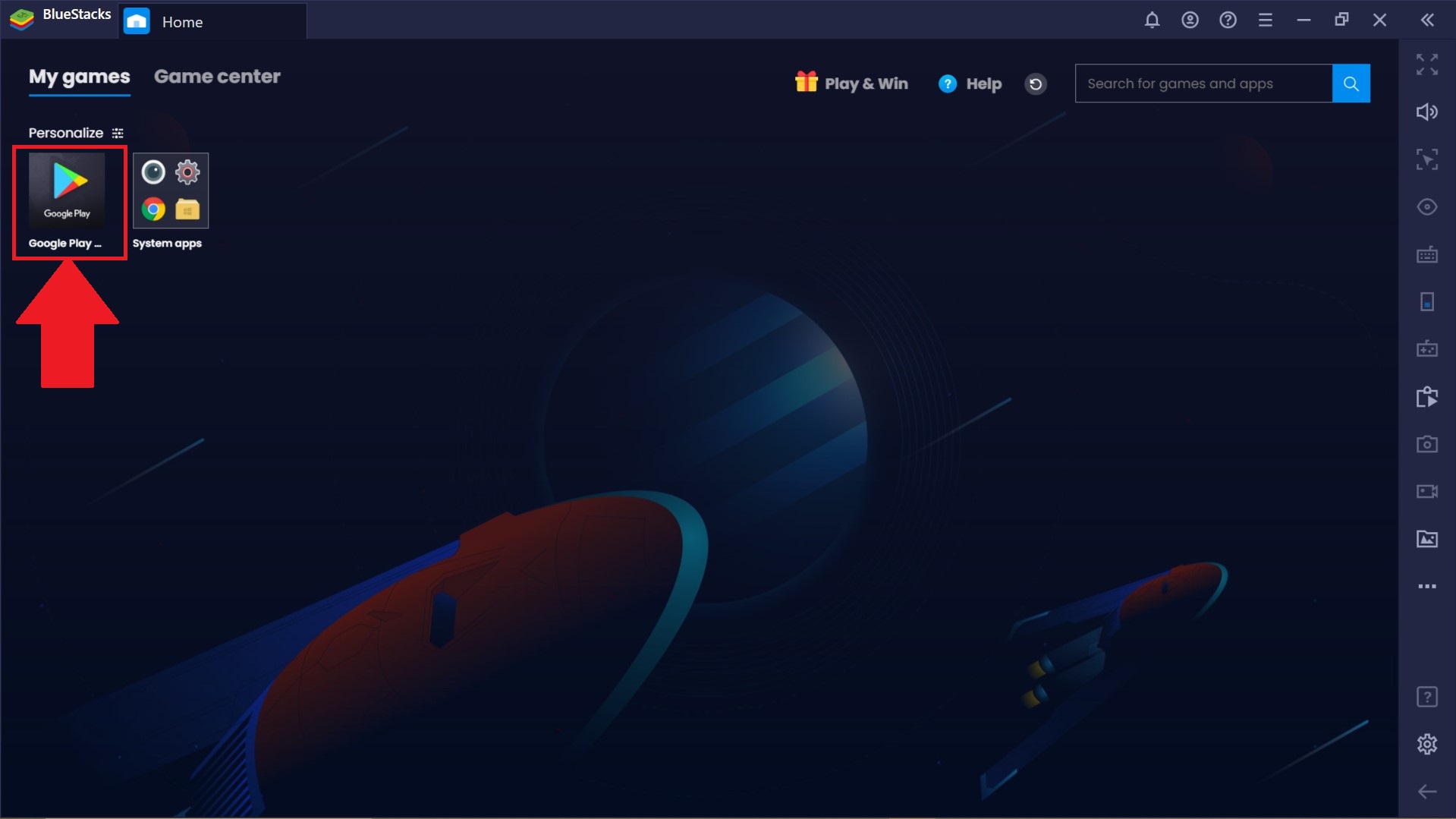Click the back arrow in sidebar
The width and height of the screenshot is (1456, 819).
point(1427,792)
